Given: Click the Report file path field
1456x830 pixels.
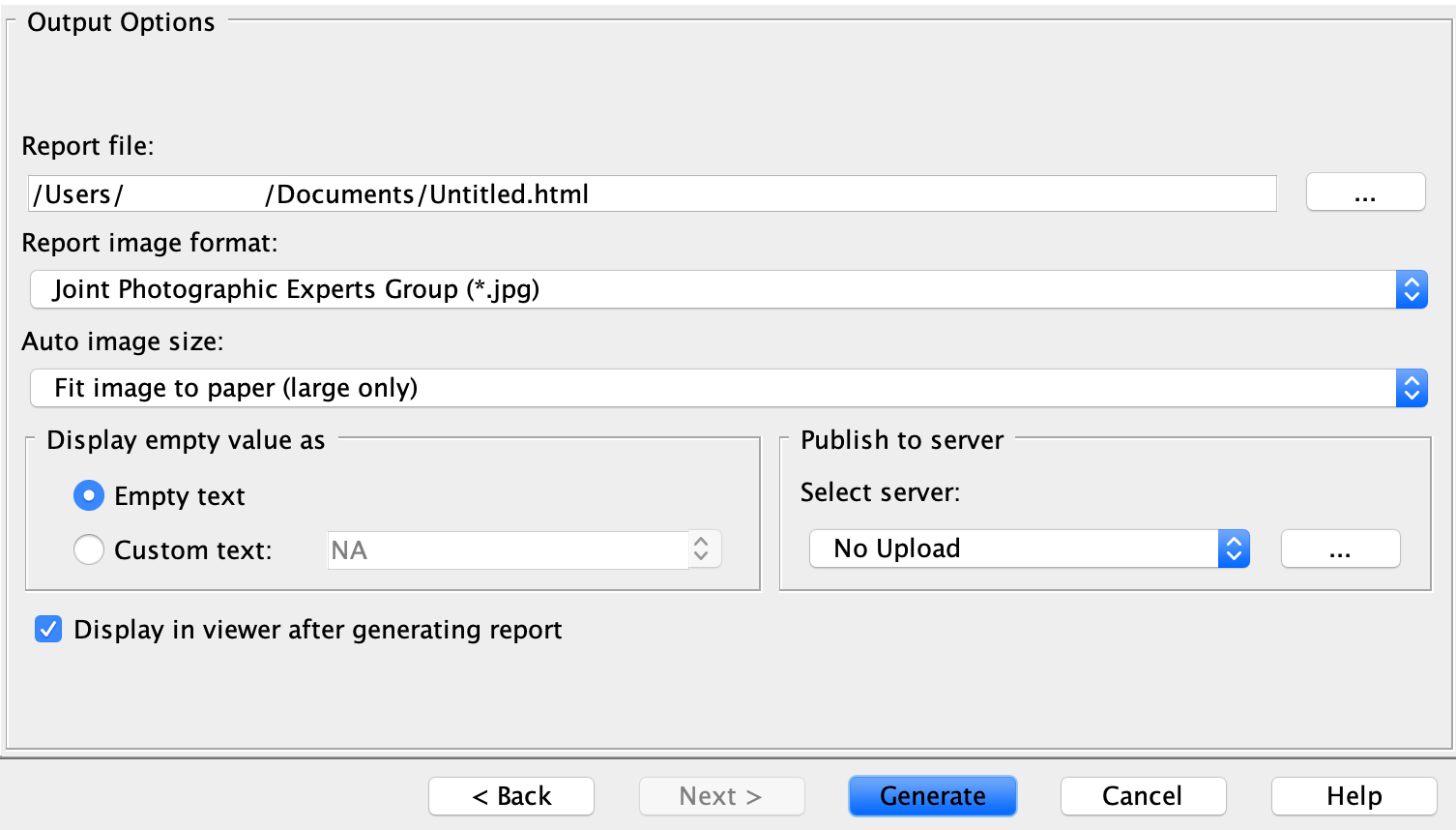Looking at the screenshot, I should [653, 194].
